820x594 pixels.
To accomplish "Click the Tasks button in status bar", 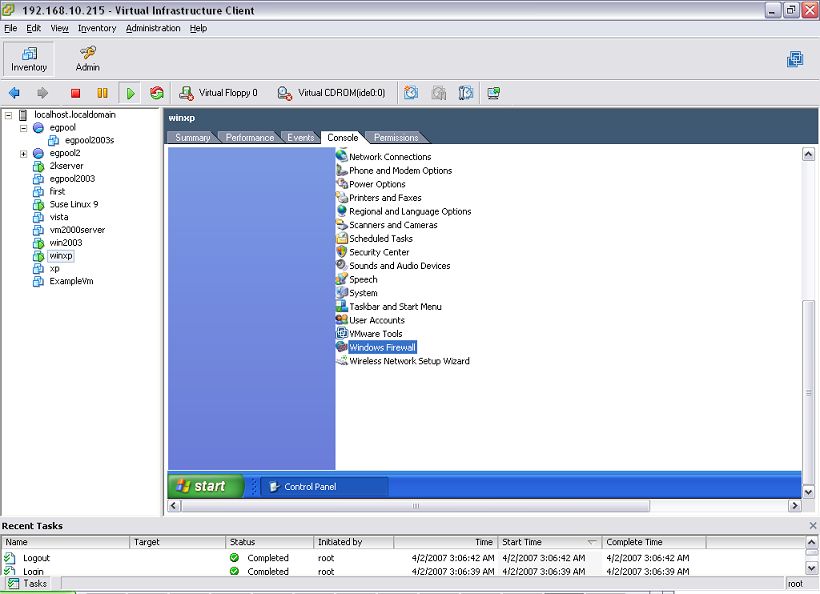I will [x=30, y=584].
